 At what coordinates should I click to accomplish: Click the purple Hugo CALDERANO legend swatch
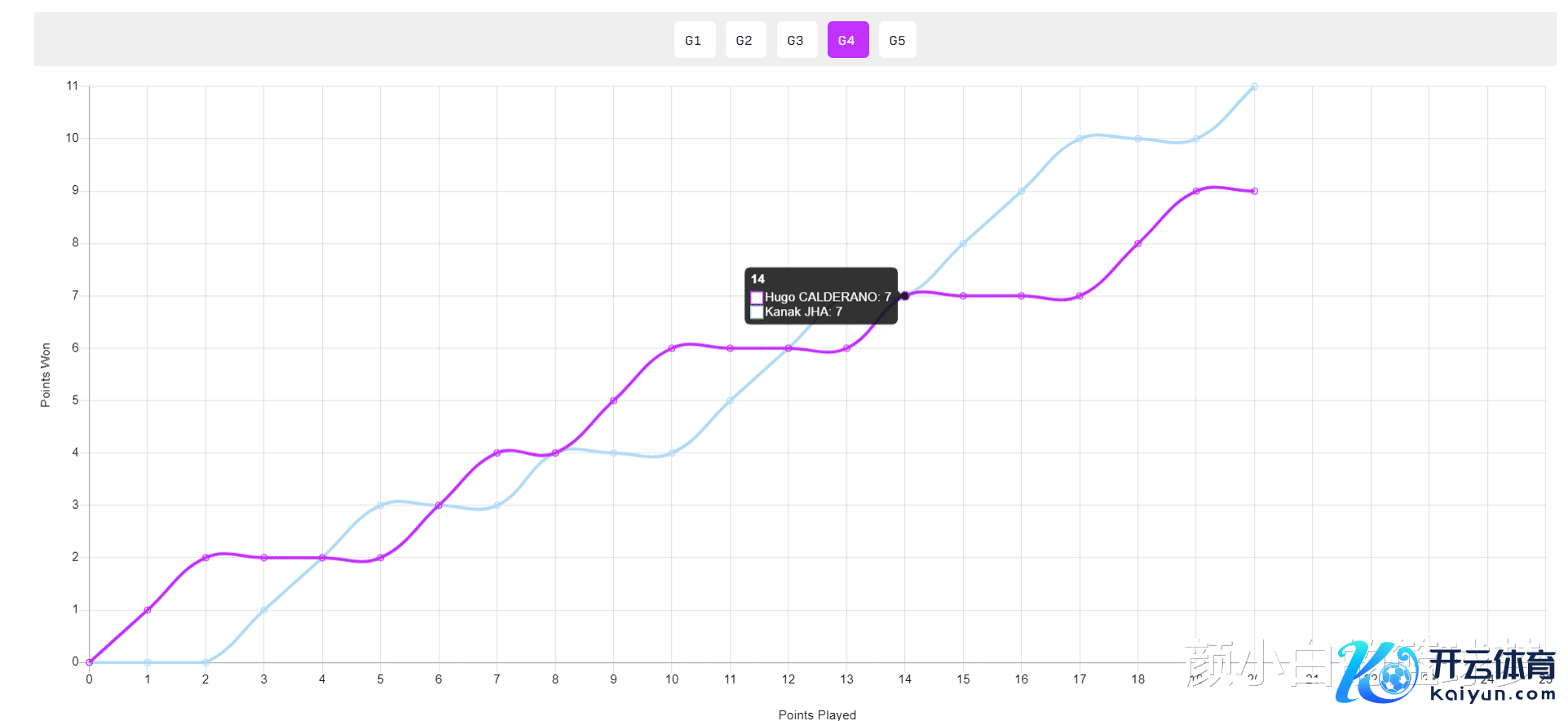pos(757,298)
